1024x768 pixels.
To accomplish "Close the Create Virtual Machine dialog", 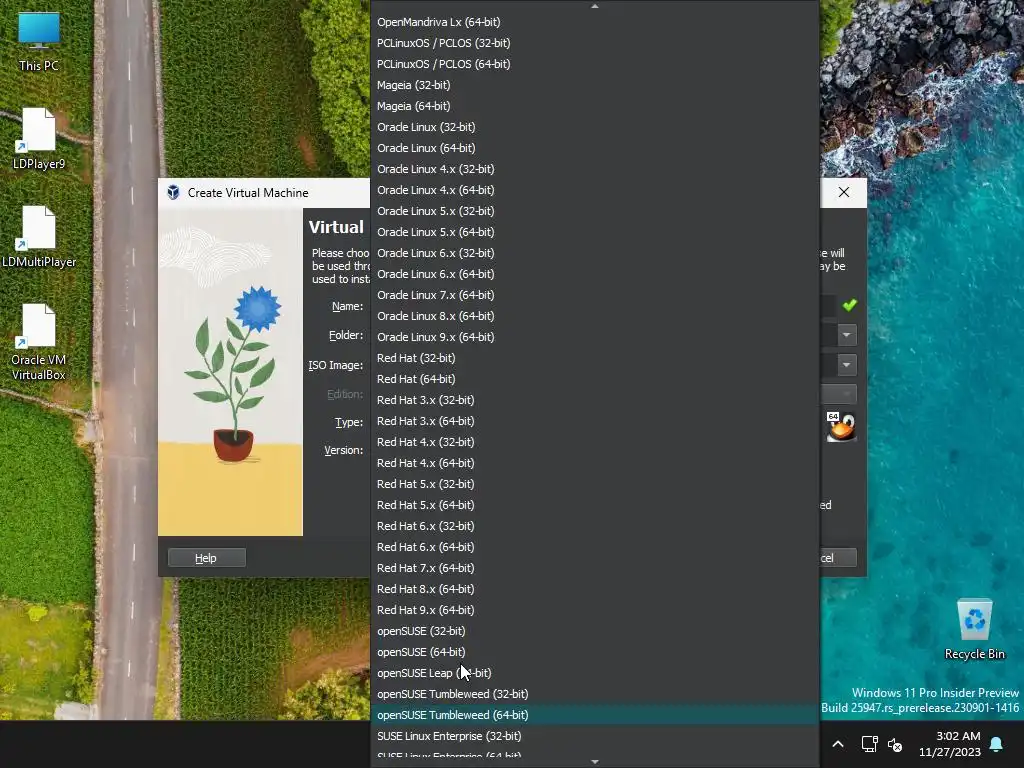I will pyautogui.click(x=844, y=192).
